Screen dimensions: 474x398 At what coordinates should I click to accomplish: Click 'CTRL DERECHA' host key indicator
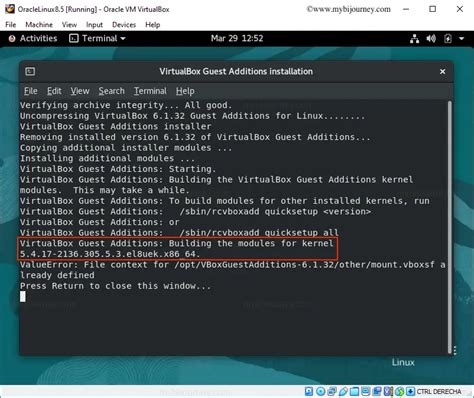439,392
